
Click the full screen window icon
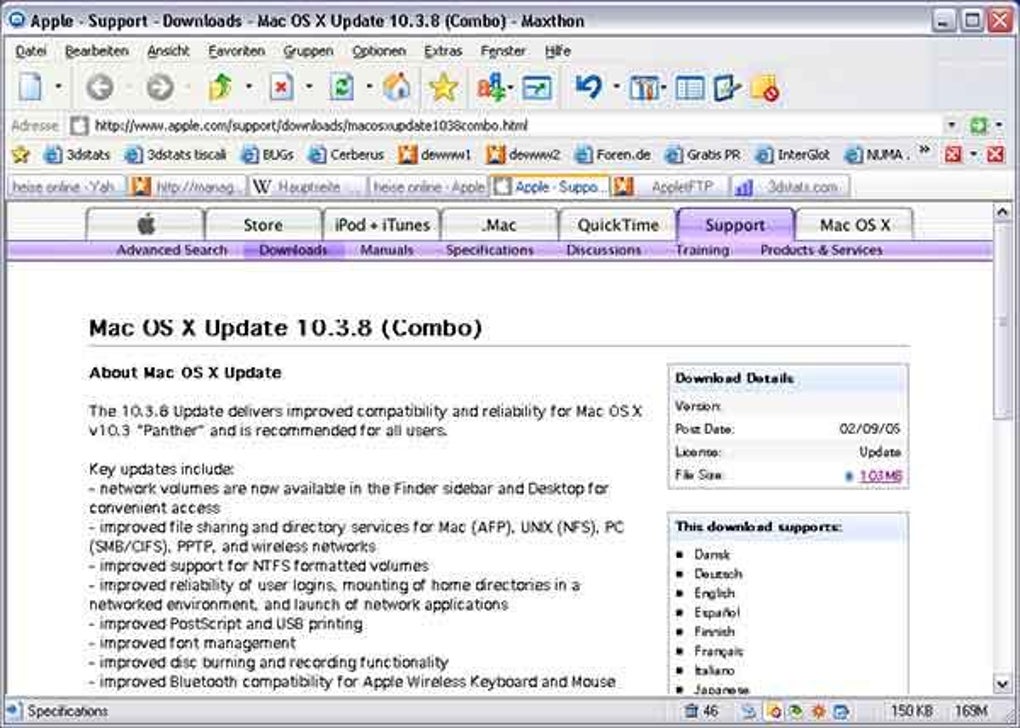tap(537, 88)
